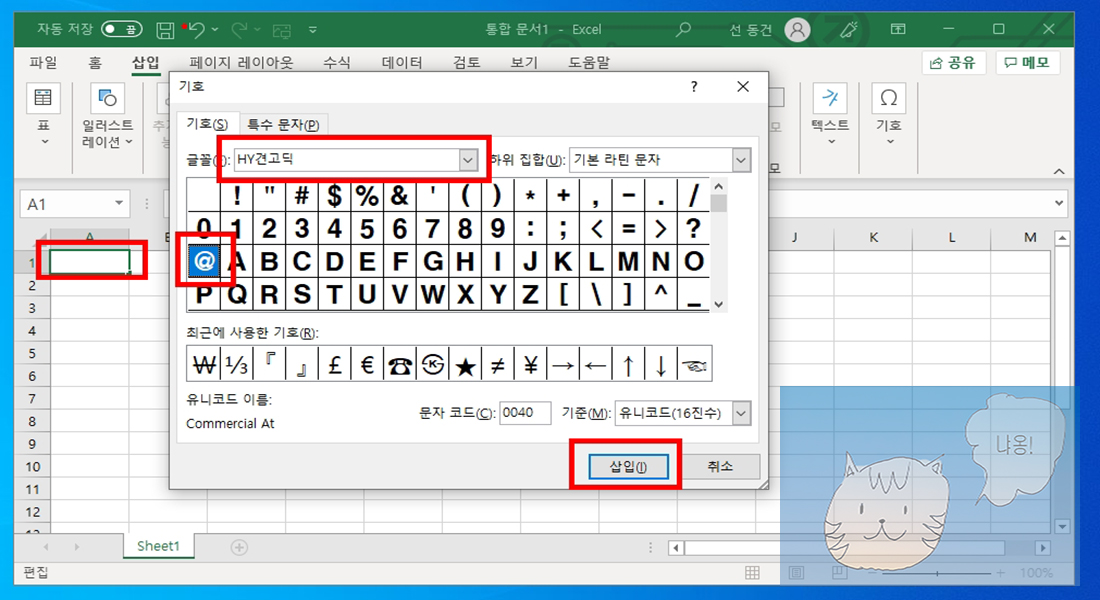Pick the ₩ won recent symbol
This screenshot has width=1100, height=600.
[x=203, y=364]
